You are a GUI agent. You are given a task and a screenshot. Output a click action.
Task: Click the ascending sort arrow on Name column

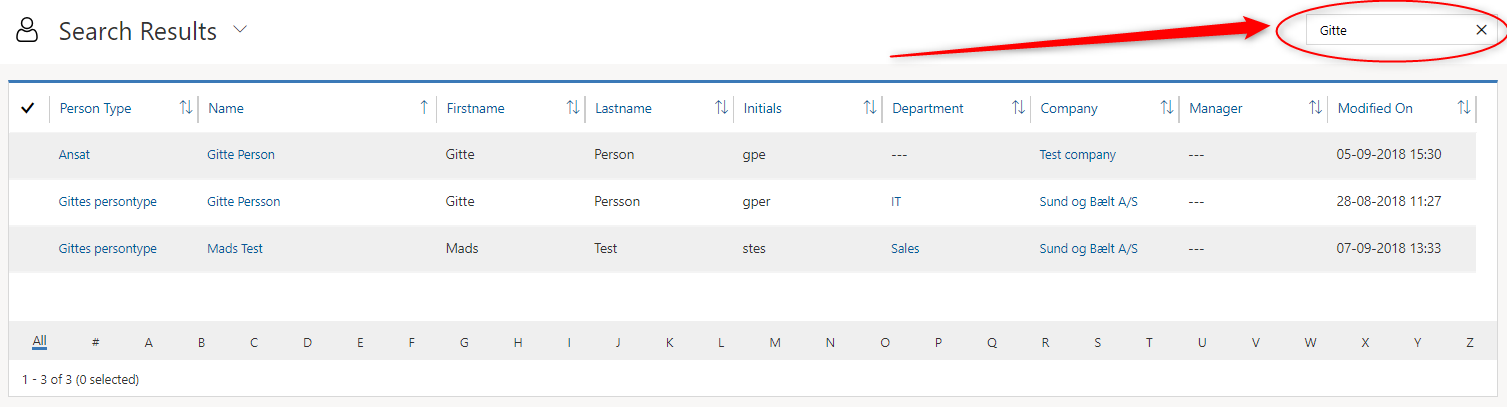coord(424,108)
